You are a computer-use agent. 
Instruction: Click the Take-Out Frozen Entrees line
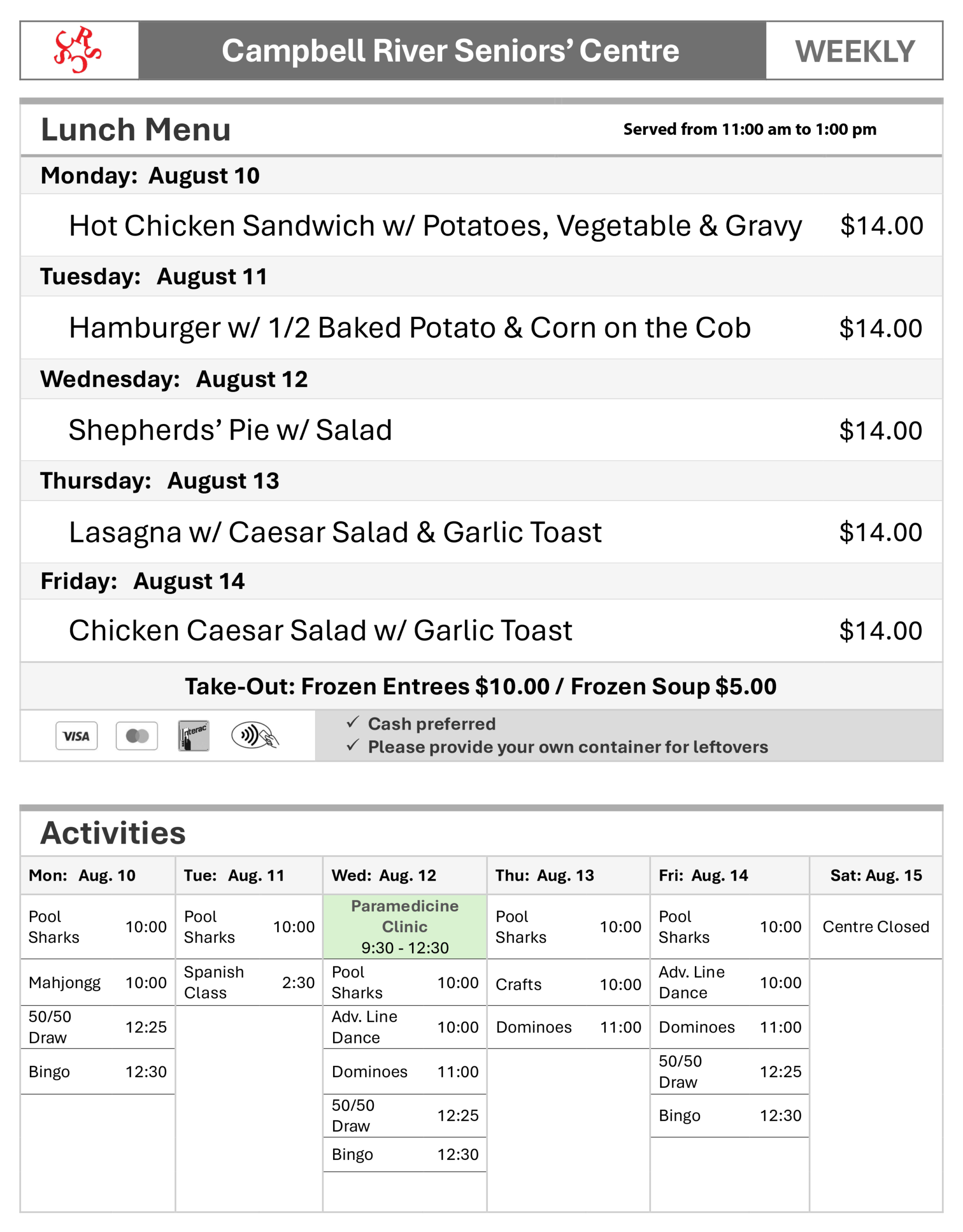click(x=481, y=686)
